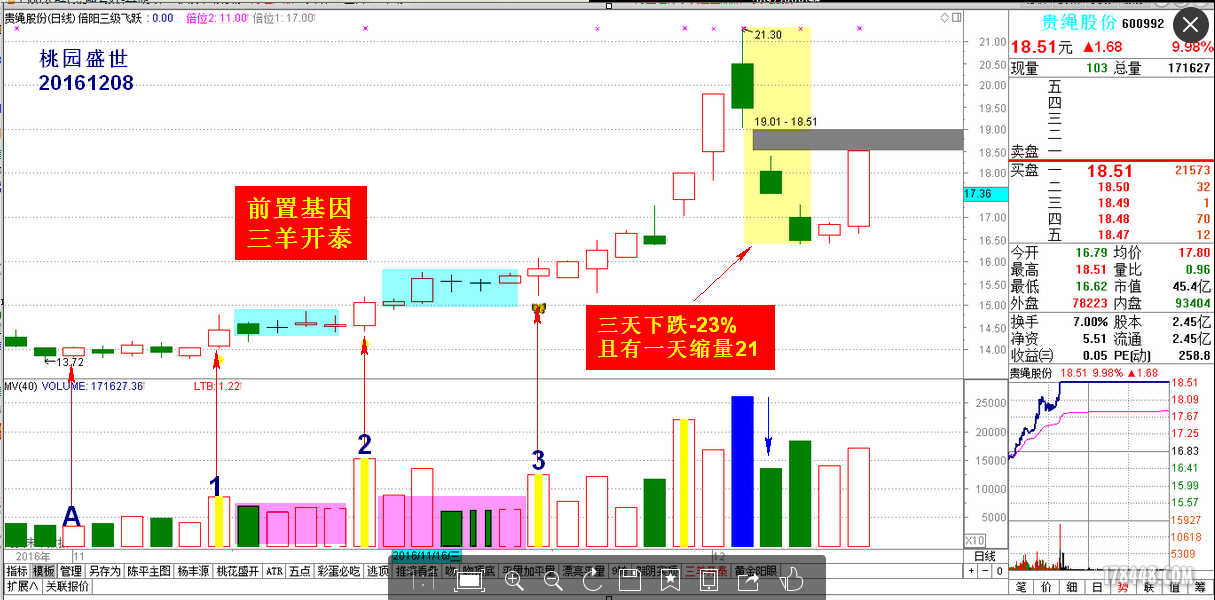1215x600 pixels.
Task: Share the image with the arrow icon
Action: pyautogui.click(x=747, y=578)
